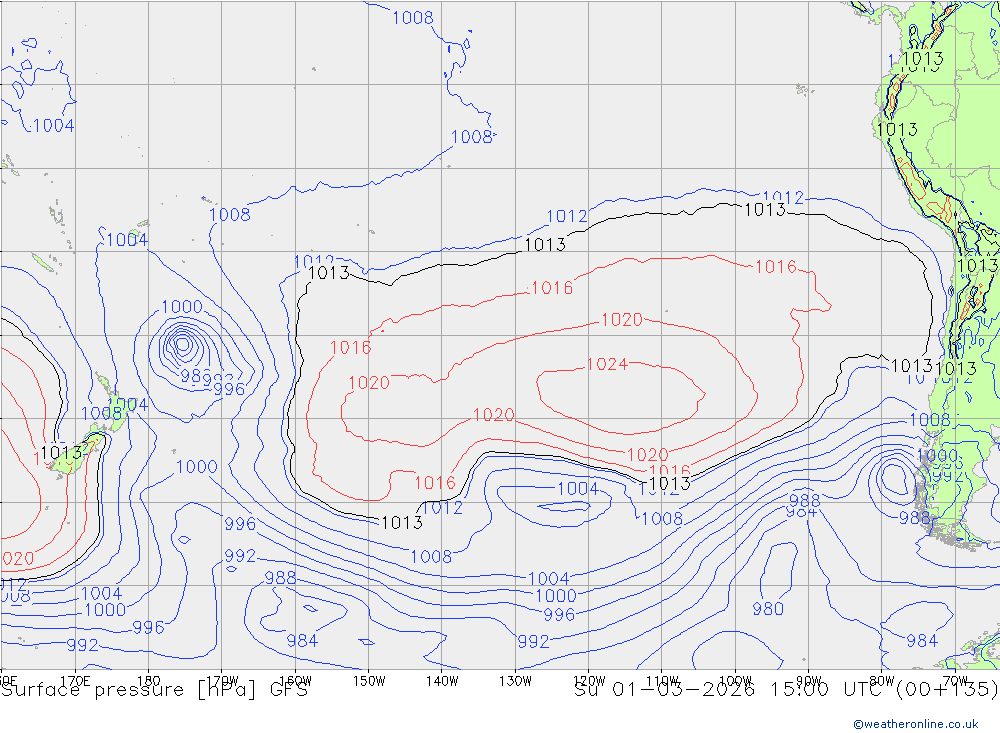Click the 'Su 01-03-2026 15:00 UTC (00+135)' timestamp

click(786, 690)
